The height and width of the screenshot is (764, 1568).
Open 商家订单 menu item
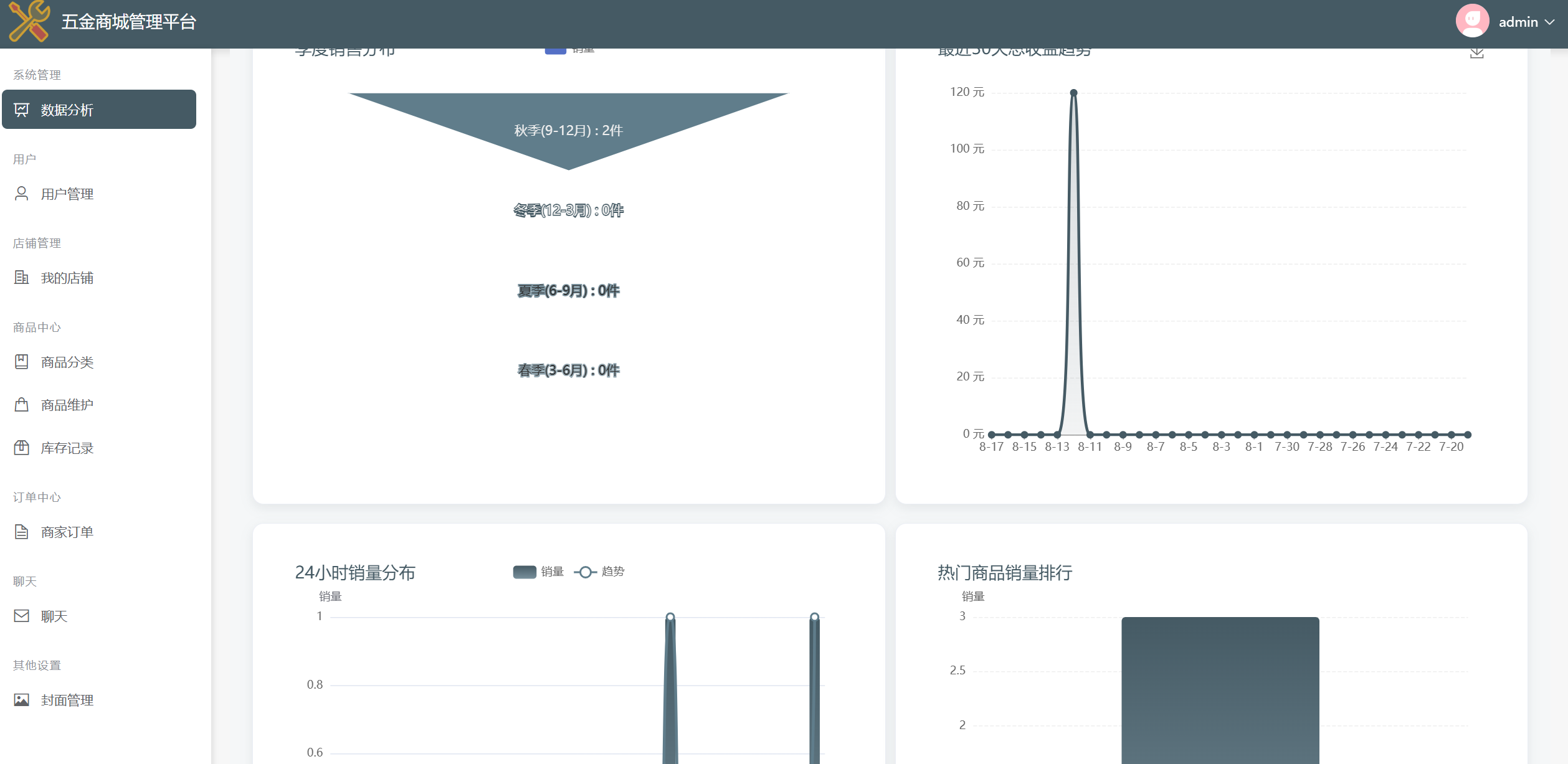click(67, 532)
